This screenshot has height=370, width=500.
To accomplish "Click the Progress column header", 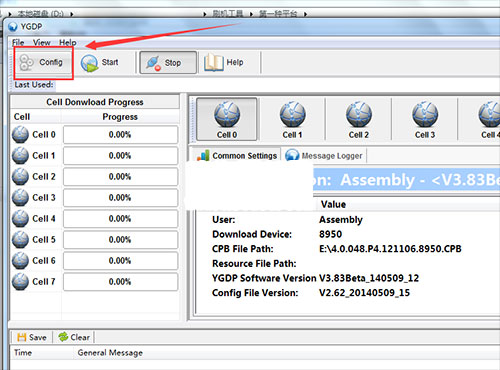I will 120,117.
